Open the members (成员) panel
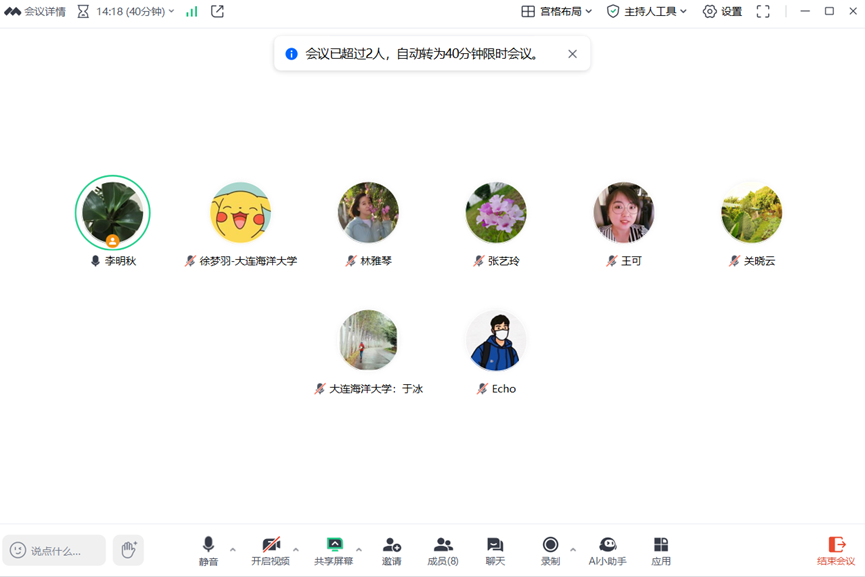865x577 pixels. [x=443, y=550]
